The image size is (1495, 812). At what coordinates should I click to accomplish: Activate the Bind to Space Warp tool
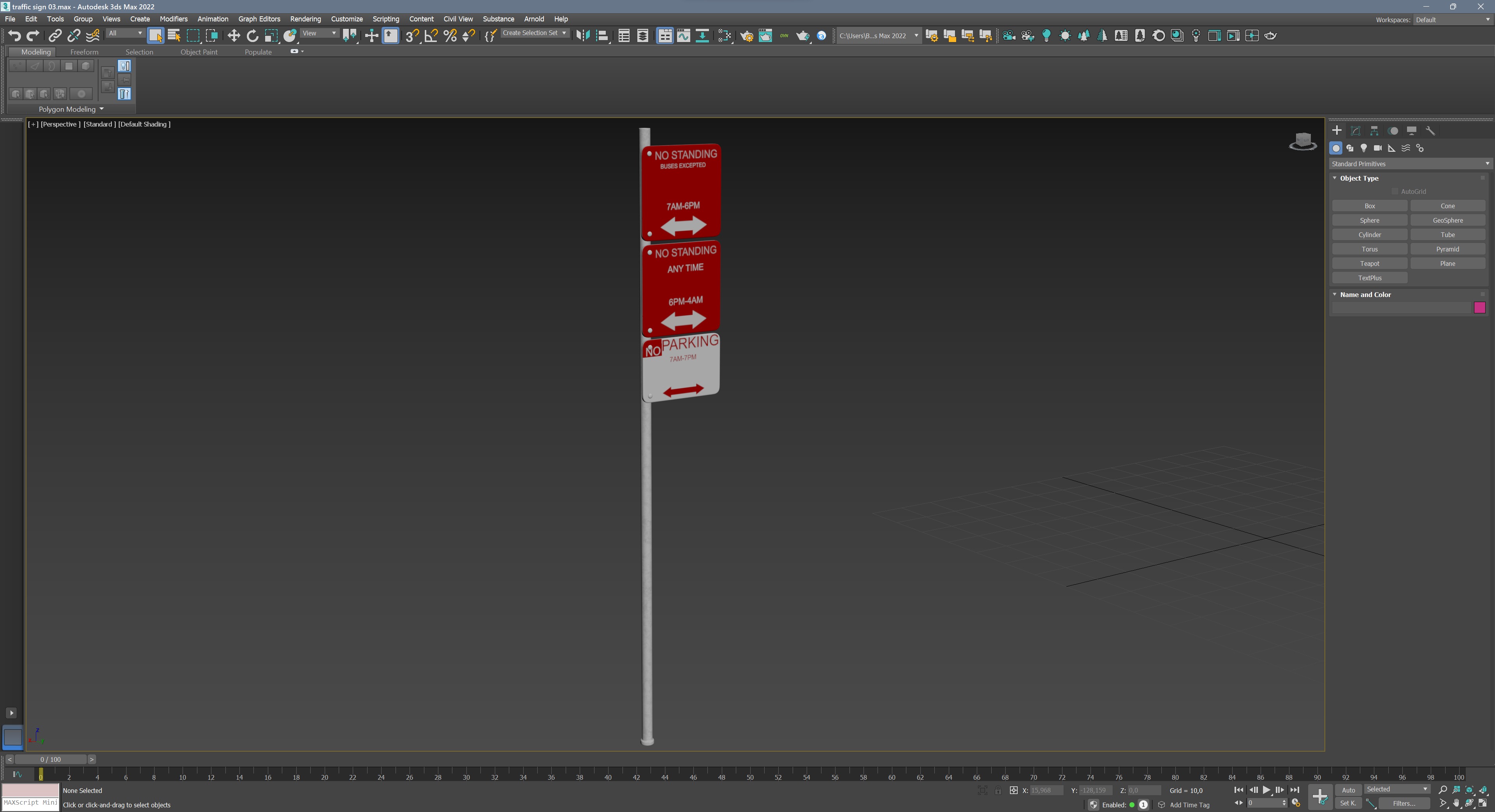[x=93, y=35]
